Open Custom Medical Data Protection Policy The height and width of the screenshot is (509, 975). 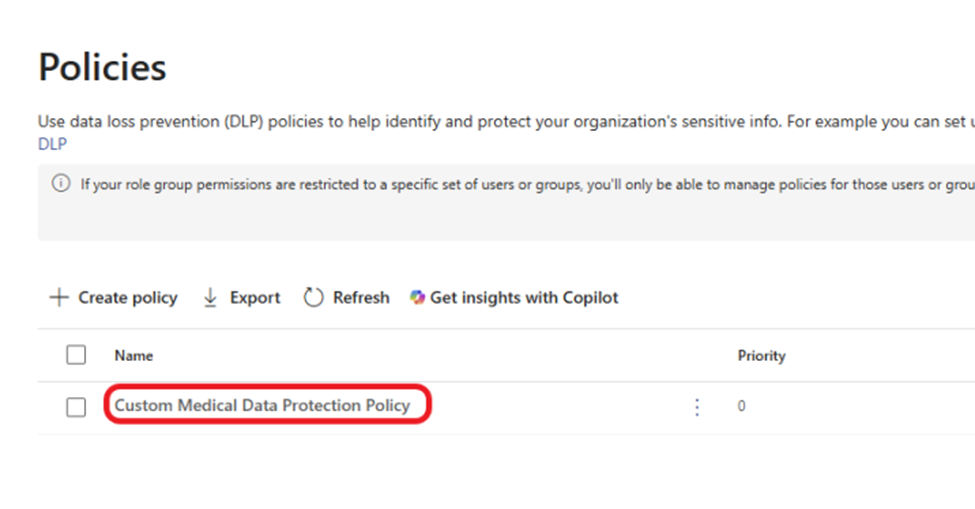tap(262, 405)
